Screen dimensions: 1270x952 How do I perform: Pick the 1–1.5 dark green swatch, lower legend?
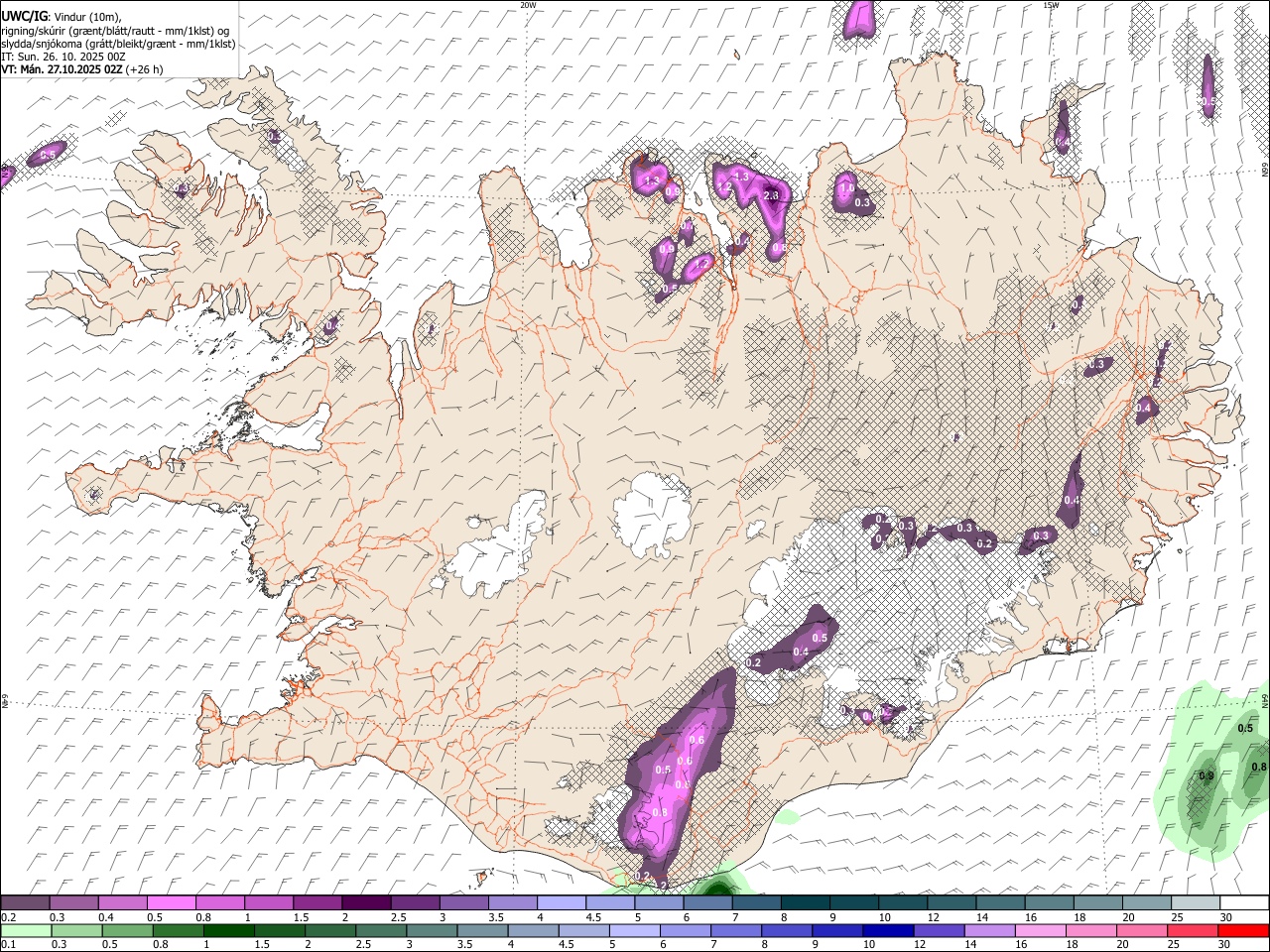click(x=229, y=930)
